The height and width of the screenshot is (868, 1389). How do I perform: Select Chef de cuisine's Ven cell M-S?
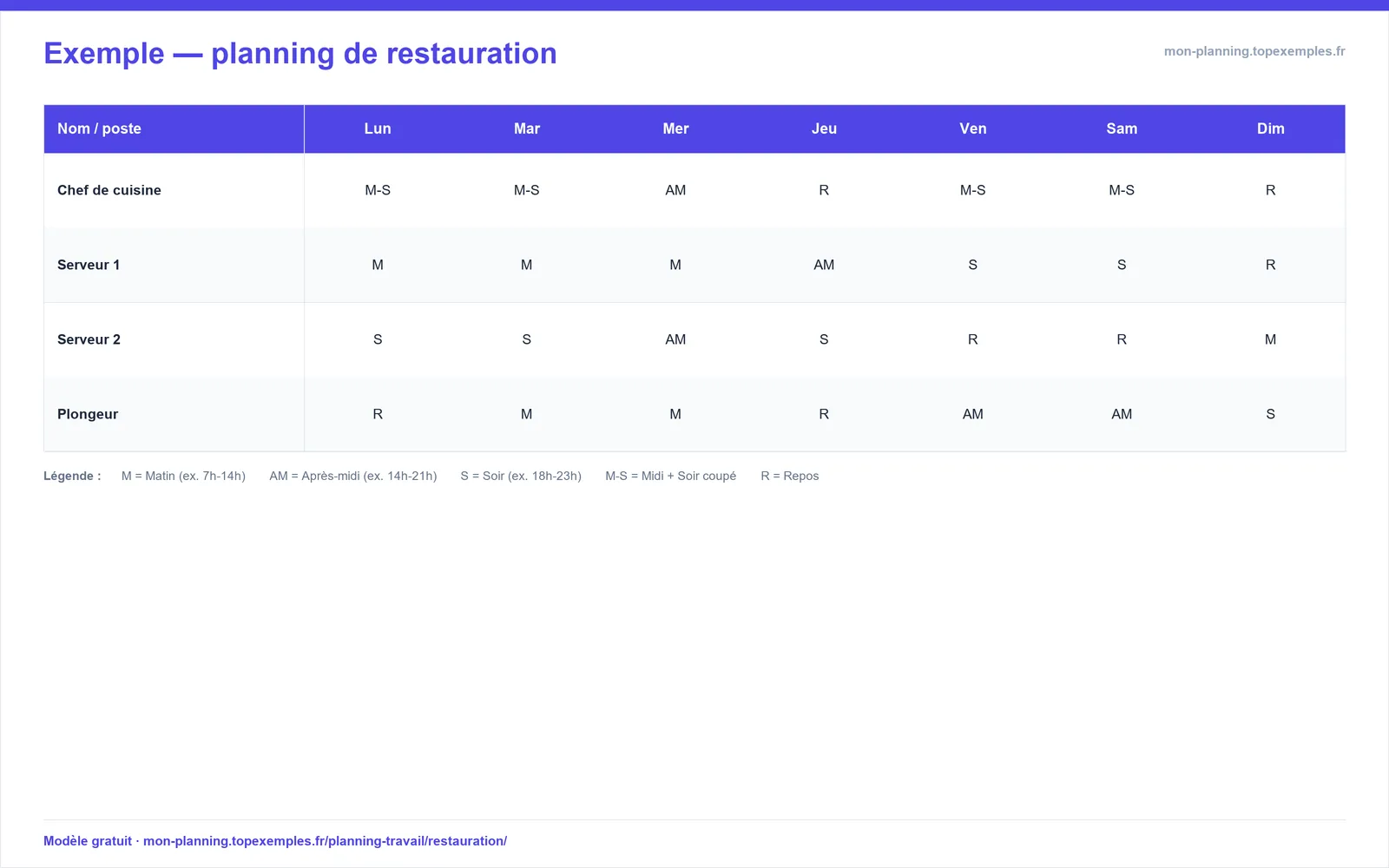973,190
